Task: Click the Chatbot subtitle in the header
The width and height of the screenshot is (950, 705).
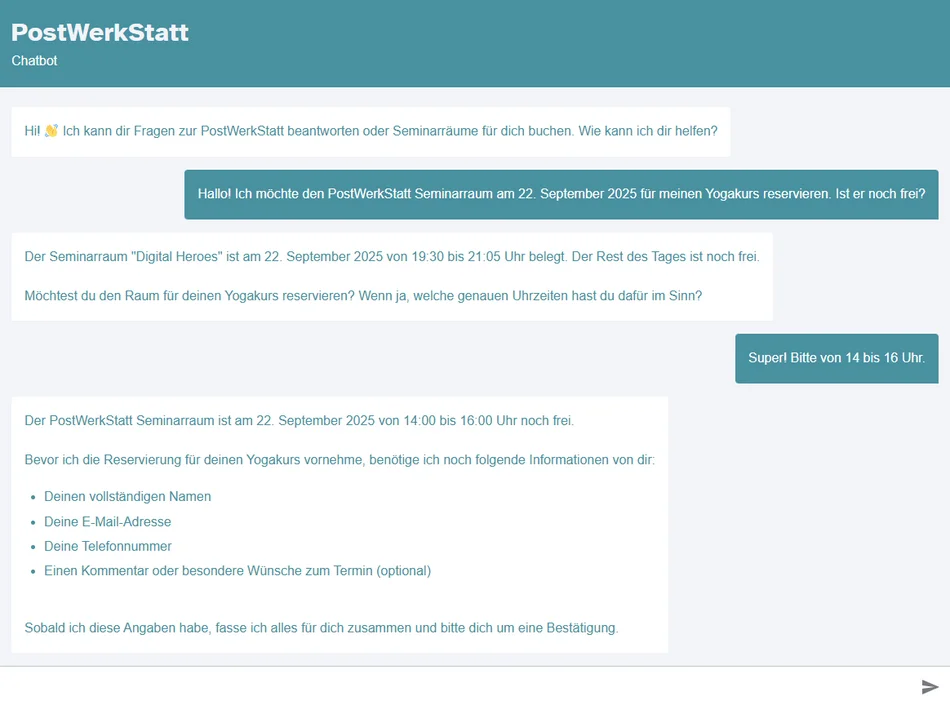Action: [34, 61]
